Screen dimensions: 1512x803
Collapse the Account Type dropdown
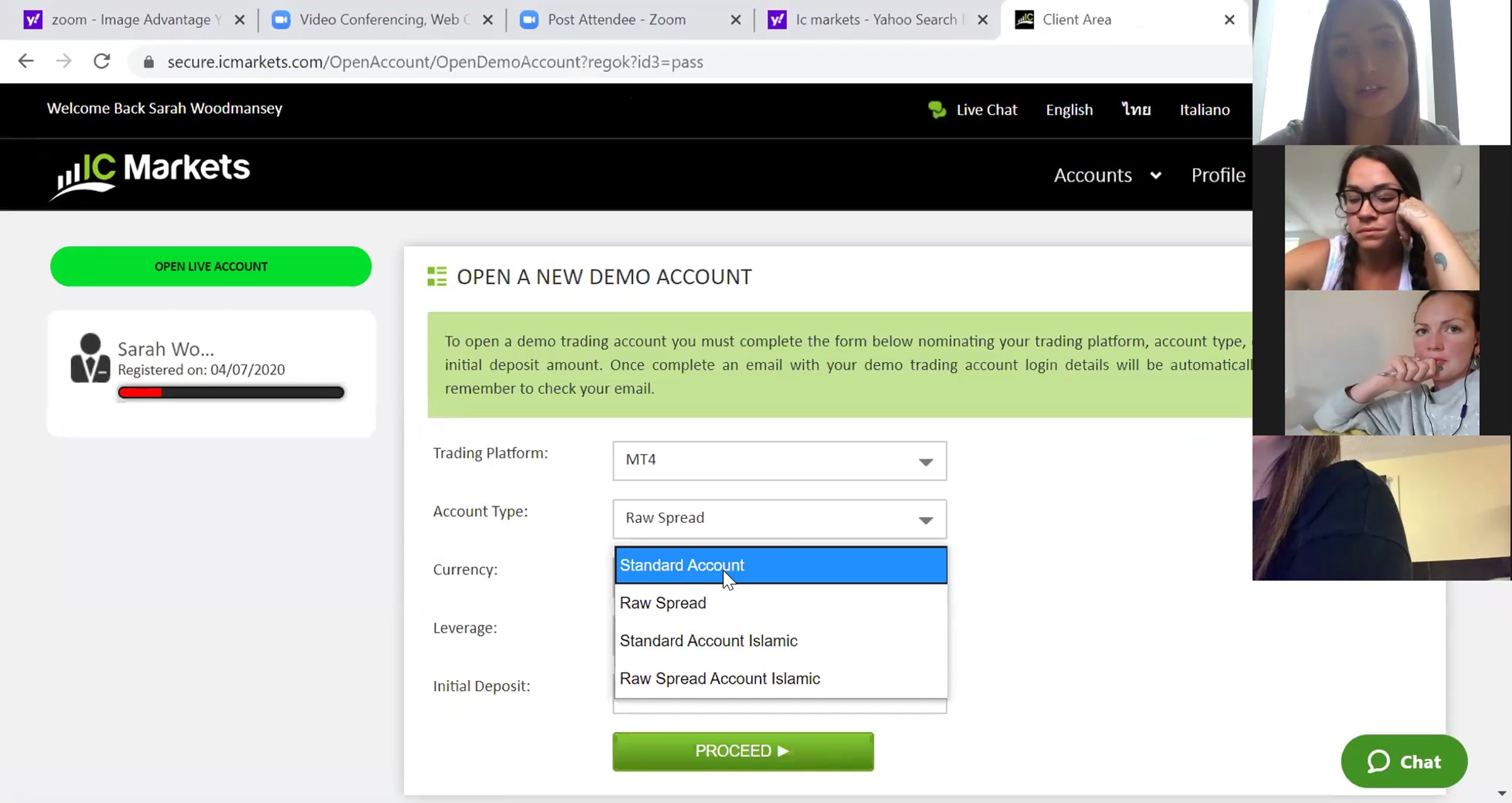779,518
